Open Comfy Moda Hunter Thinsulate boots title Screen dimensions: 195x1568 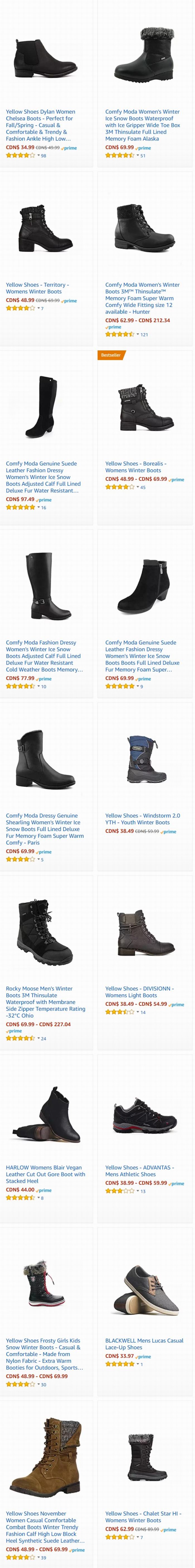point(143,298)
